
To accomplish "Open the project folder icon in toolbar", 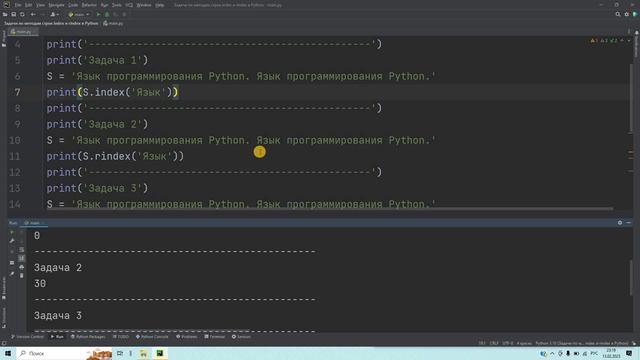I will coord(5,14).
